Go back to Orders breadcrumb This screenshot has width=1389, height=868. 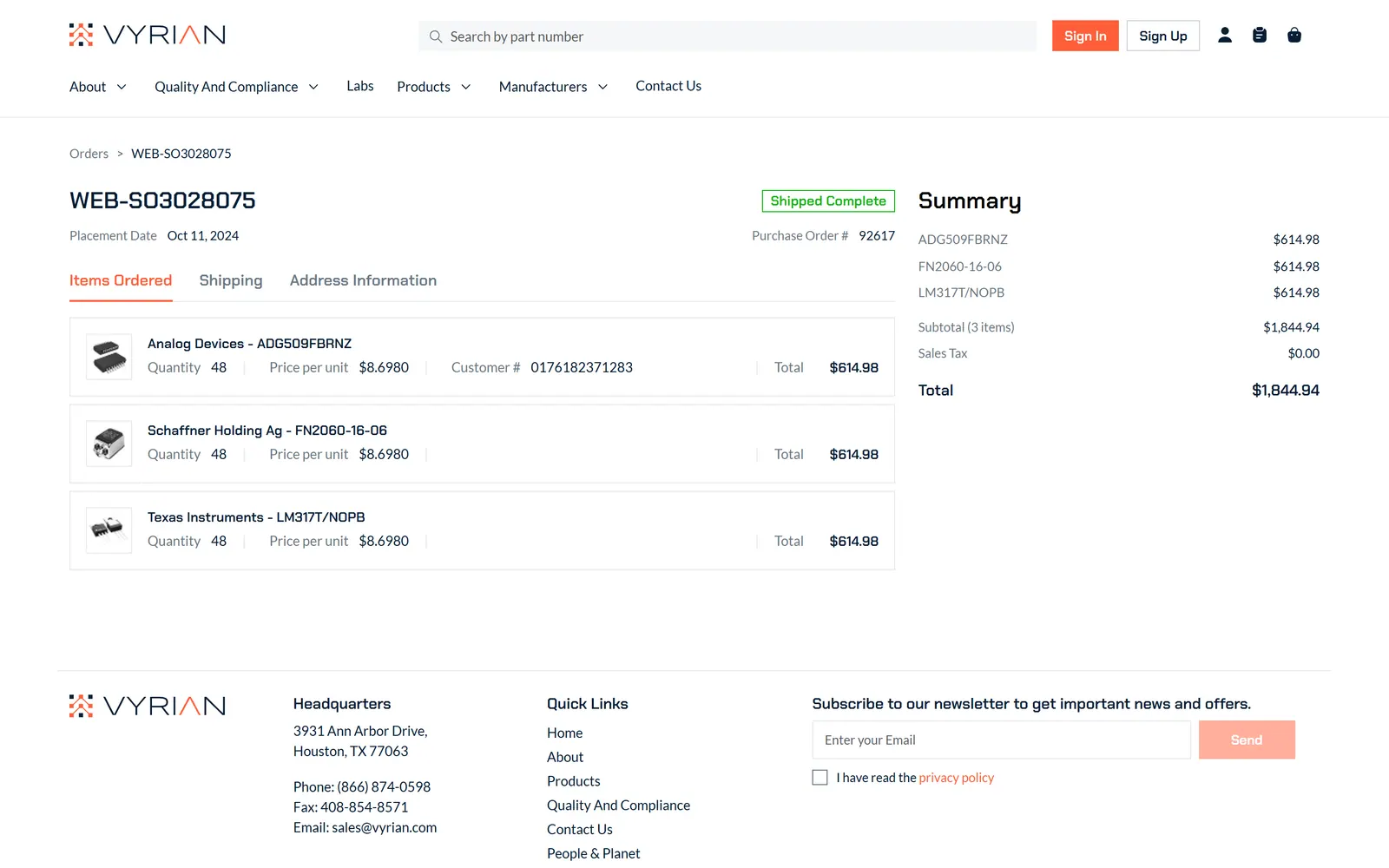pos(89,154)
